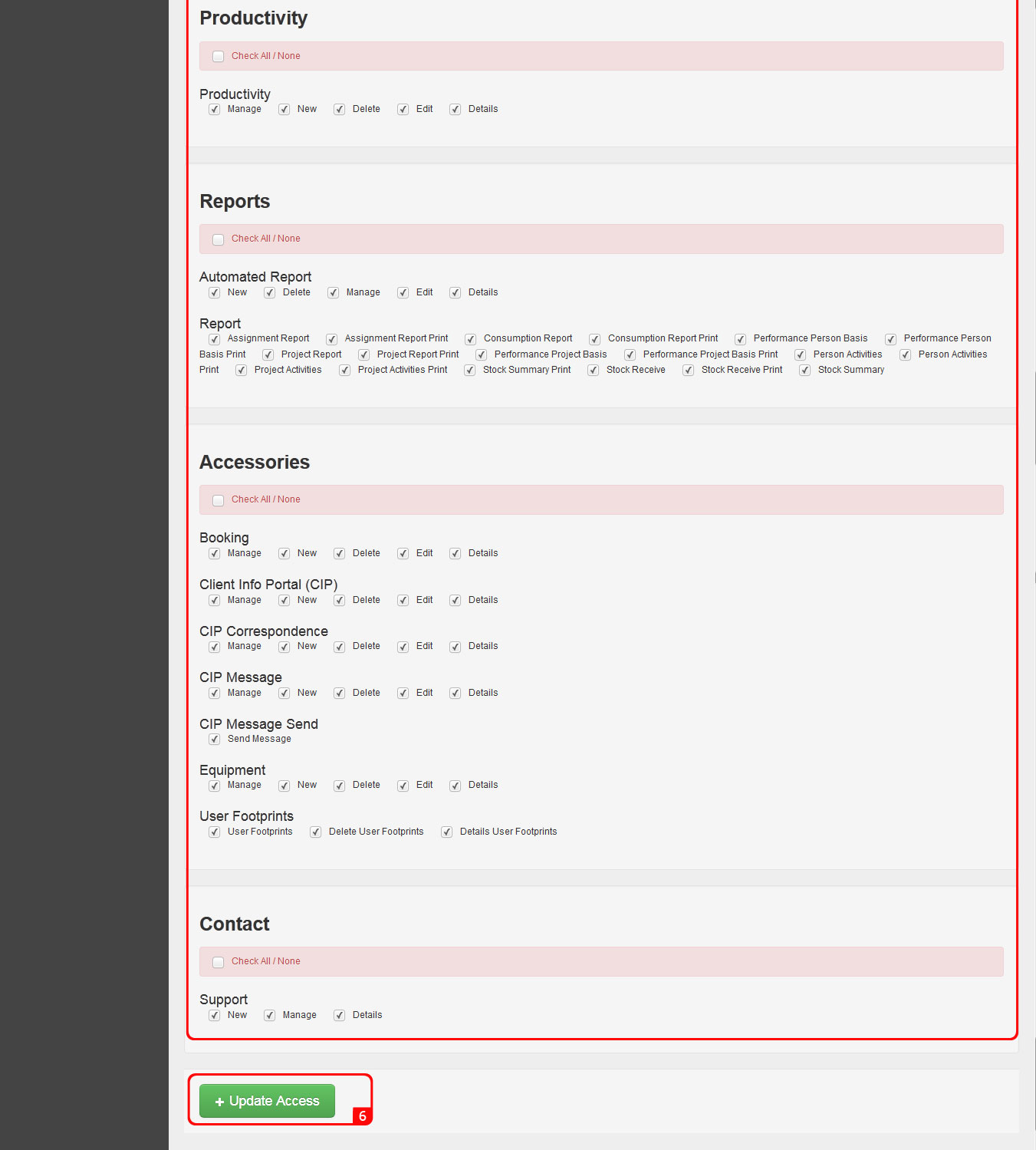The width and height of the screenshot is (1036, 1150).
Task: Uncheck the Consumption Report checkbox
Action: (471, 339)
